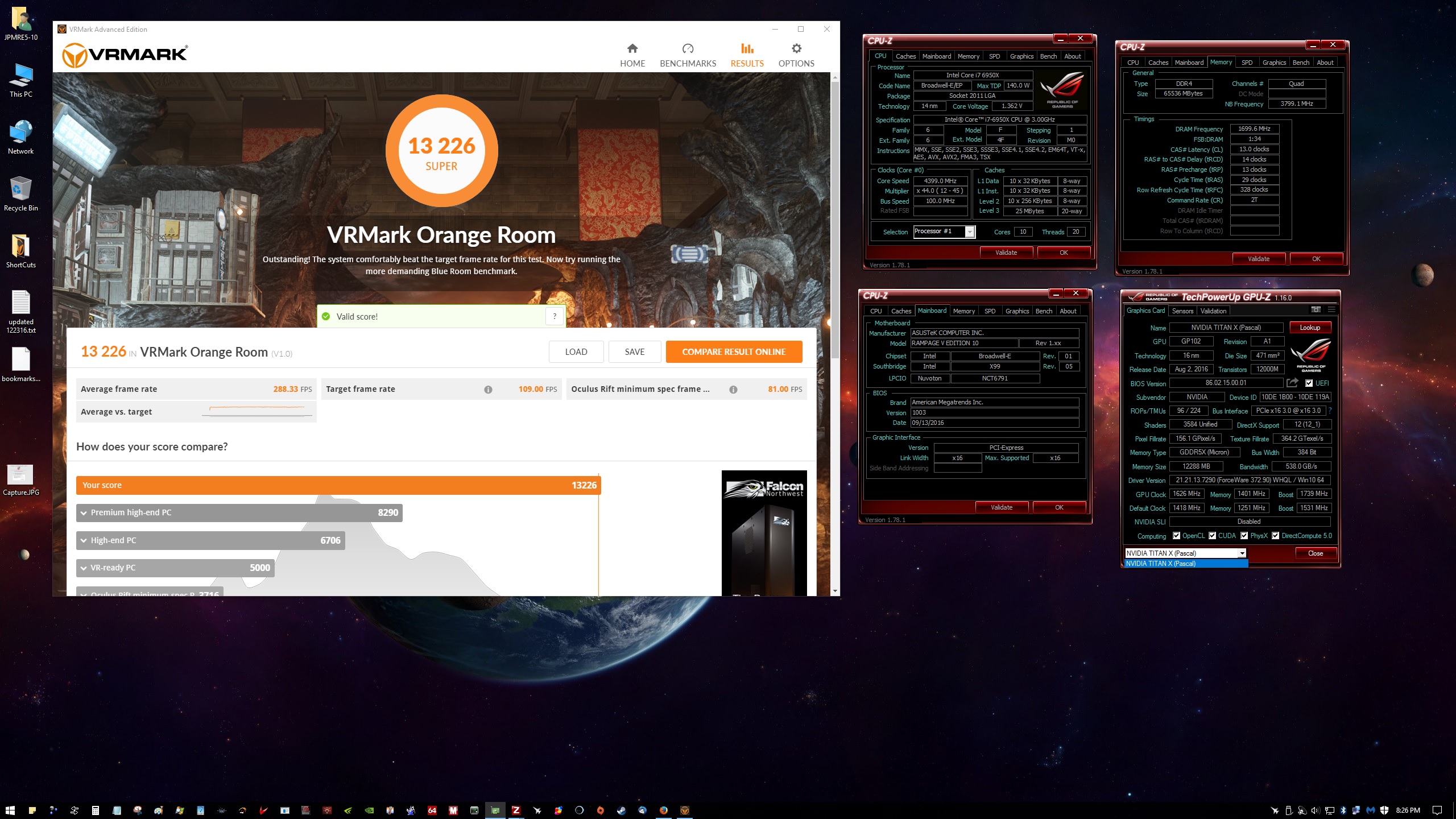
Task: Open the This PC desktop icon
Action: point(21,81)
